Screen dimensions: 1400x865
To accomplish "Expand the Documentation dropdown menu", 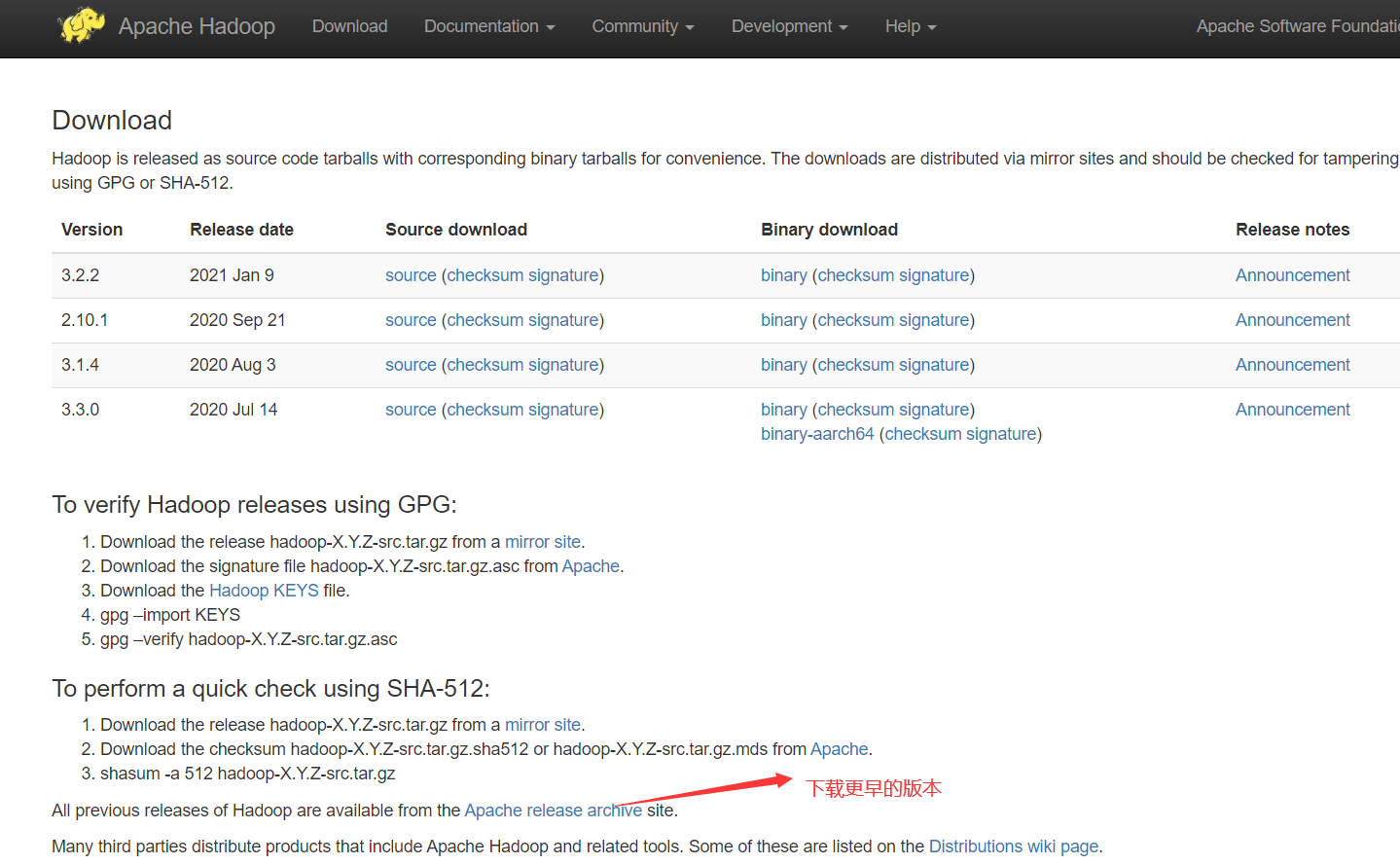I will pos(489,26).
